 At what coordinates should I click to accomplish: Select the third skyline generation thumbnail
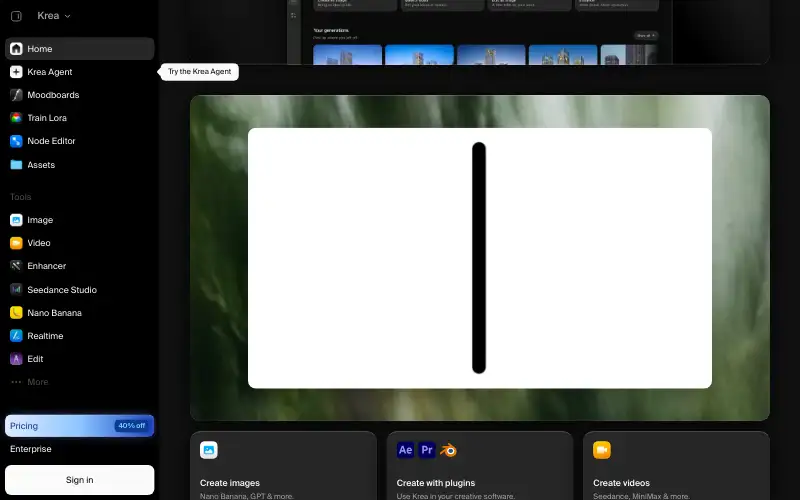(491, 55)
